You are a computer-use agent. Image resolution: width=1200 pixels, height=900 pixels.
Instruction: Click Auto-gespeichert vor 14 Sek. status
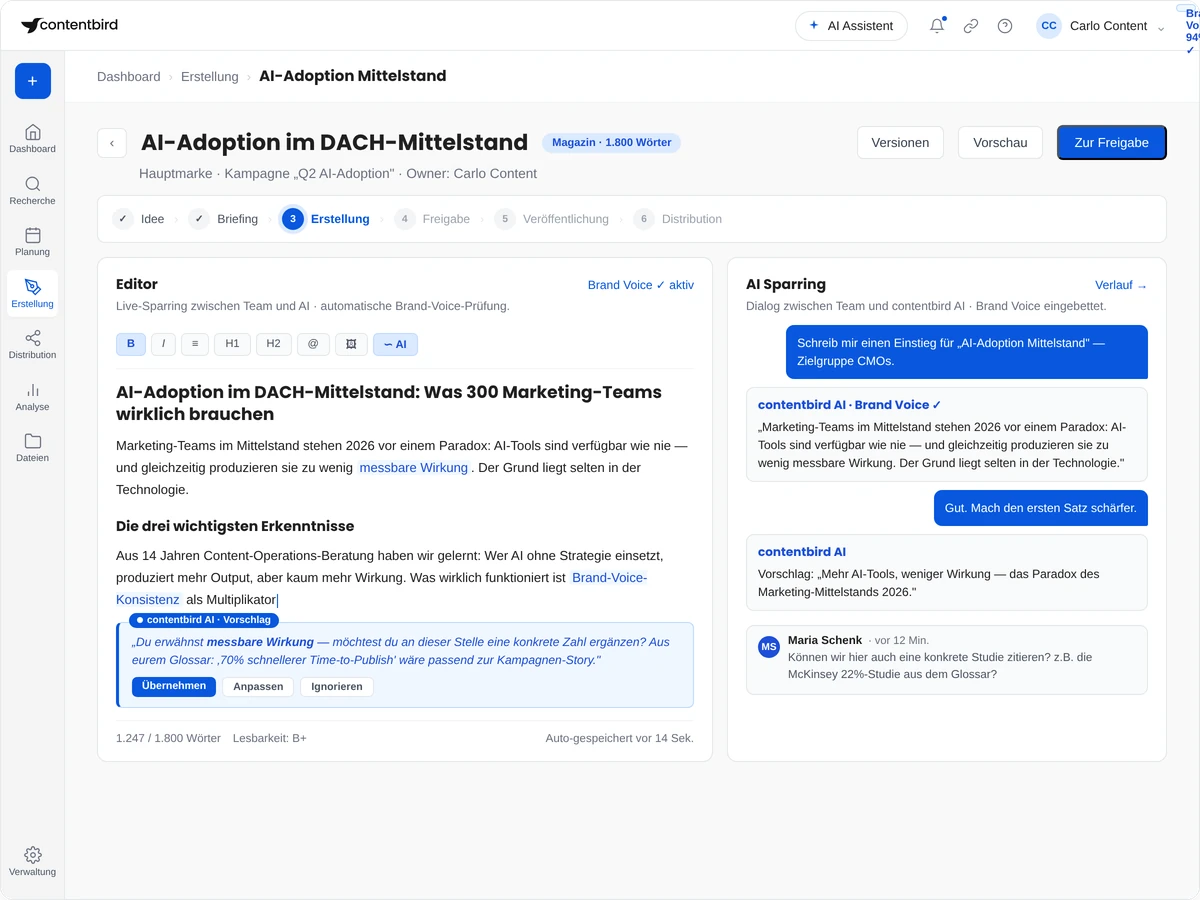tap(620, 738)
